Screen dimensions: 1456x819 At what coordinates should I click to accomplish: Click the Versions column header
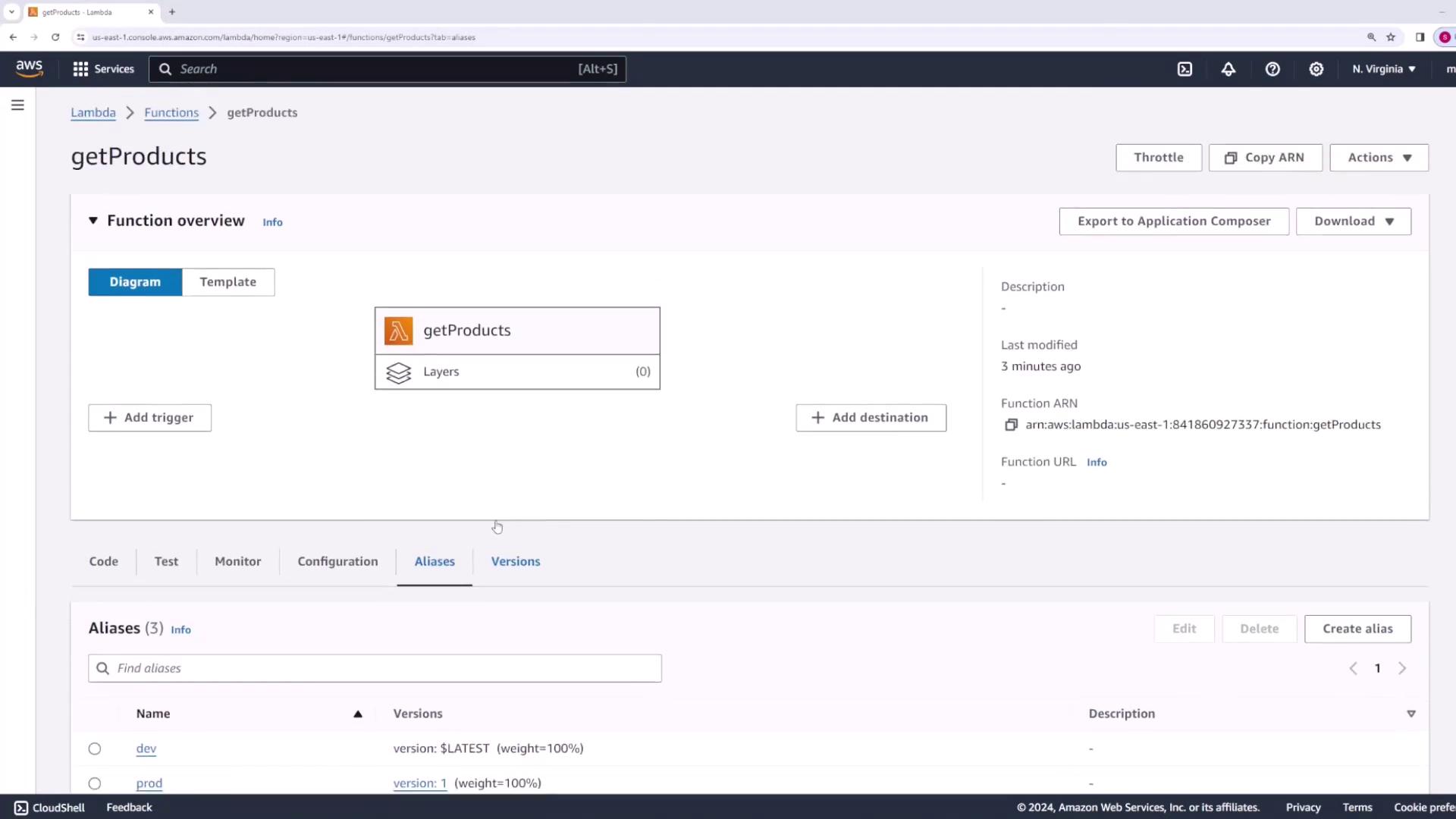tap(418, 714)
